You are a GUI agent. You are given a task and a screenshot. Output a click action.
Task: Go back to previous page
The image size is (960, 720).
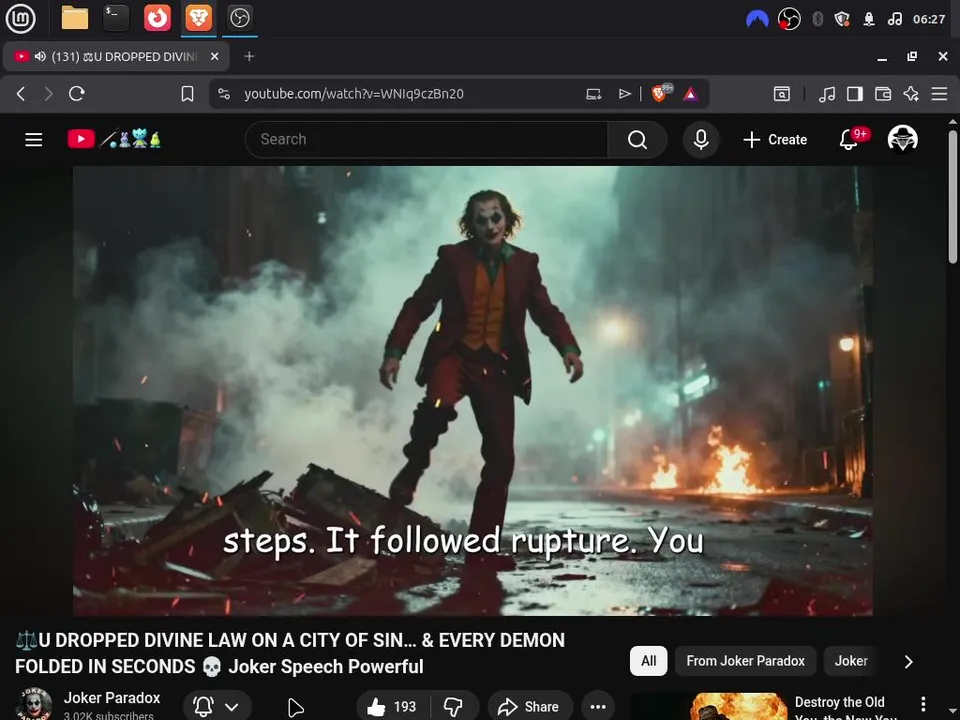(21, 94)
